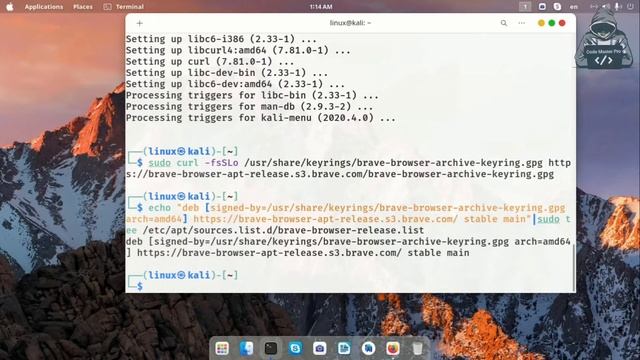This screenshot has height=360, width=640.
Task: Open the round blue-logo app in dock
Action: coord(369,348)
